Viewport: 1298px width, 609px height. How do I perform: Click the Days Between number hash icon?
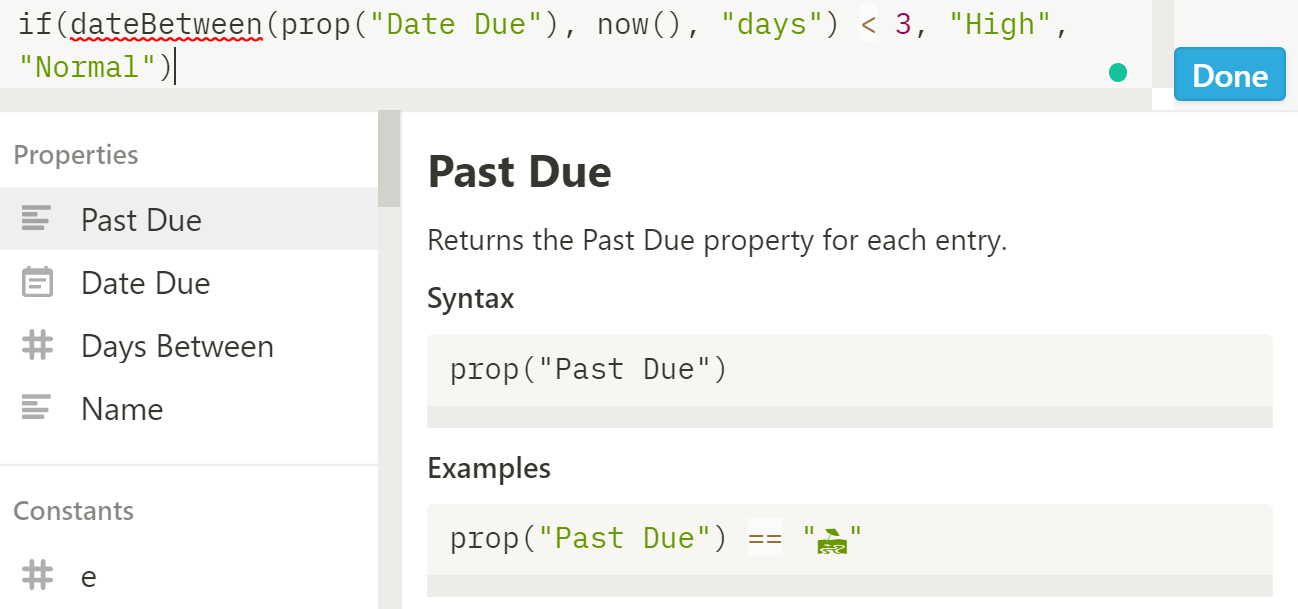click(x=37, y=346)
